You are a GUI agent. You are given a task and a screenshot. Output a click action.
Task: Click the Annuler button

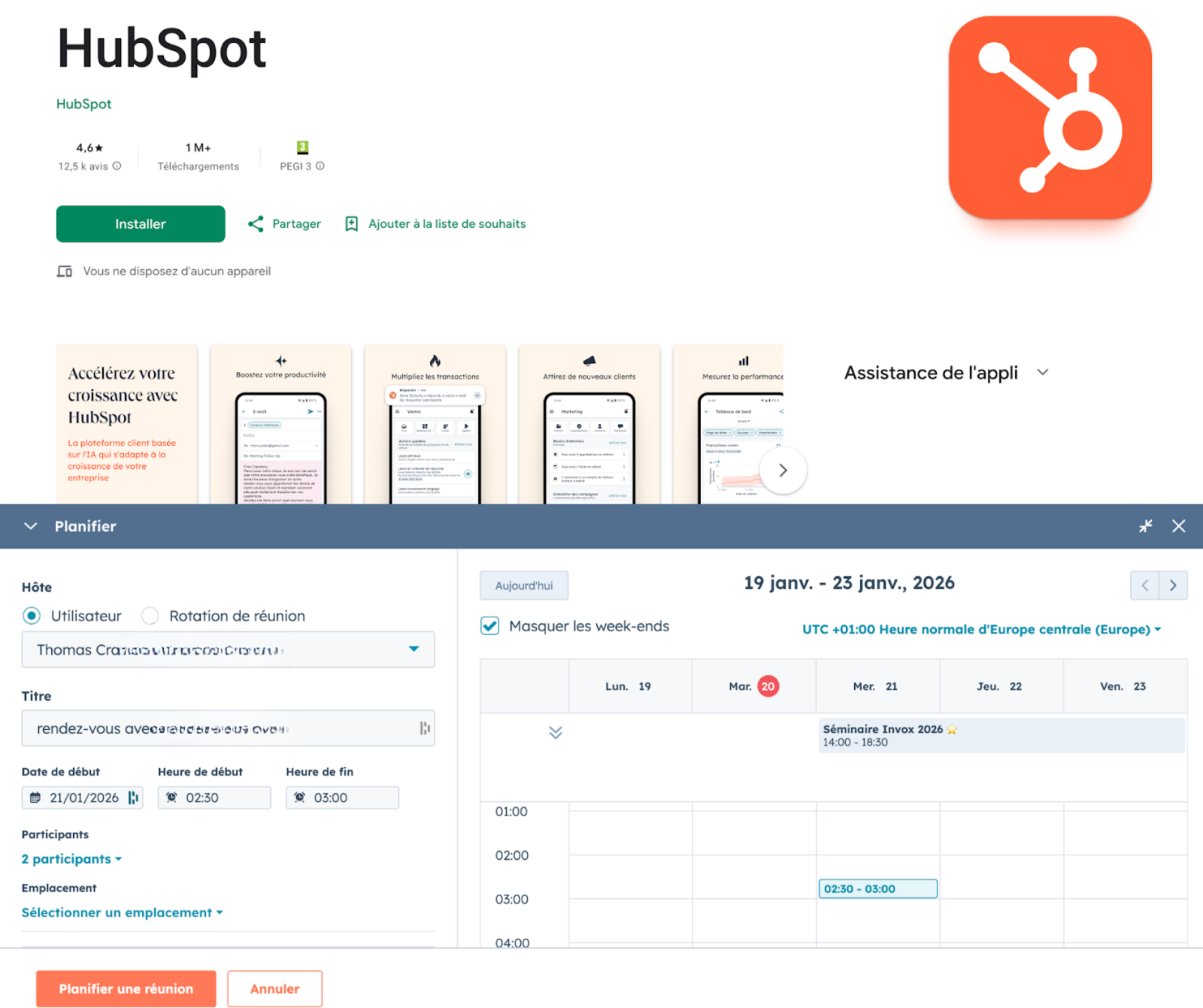(x=275, y=988)
